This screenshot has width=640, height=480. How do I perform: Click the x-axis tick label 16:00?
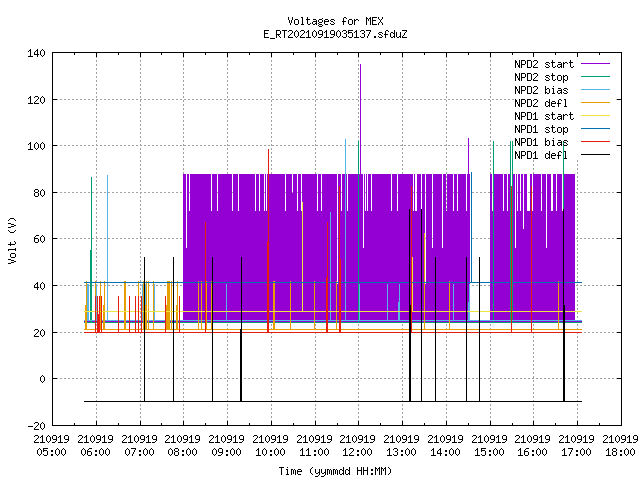[533, 452]
